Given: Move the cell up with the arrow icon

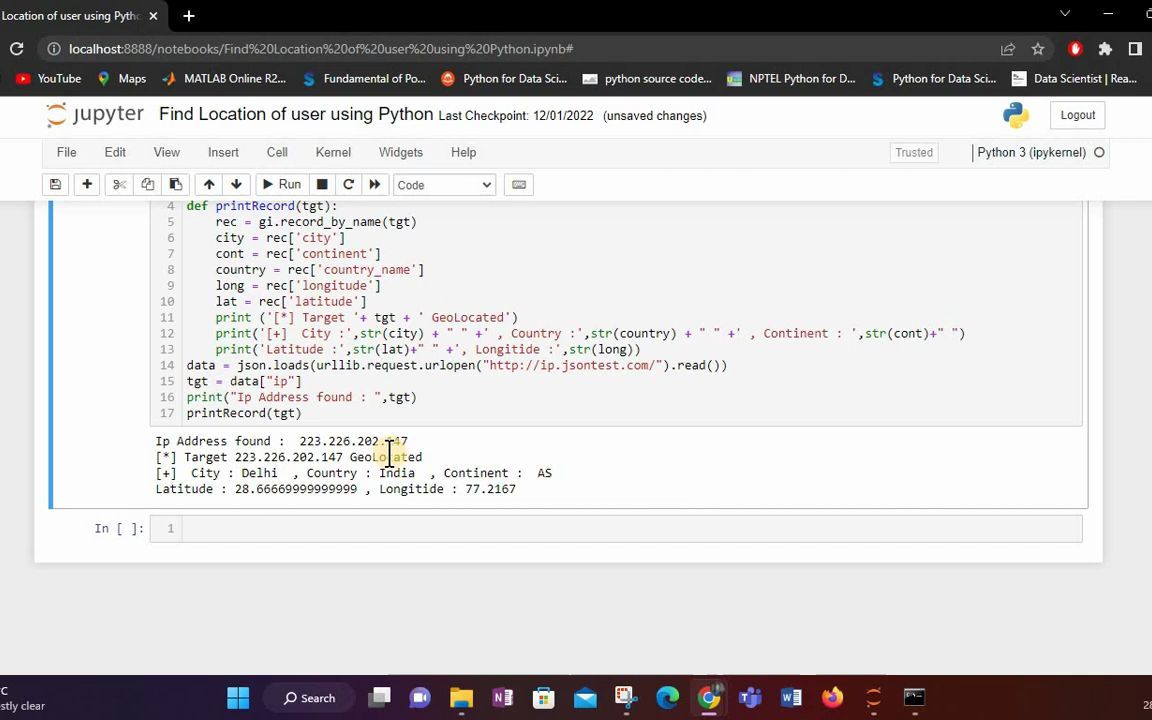Looking at the screenshot, I should coord(209,184).
